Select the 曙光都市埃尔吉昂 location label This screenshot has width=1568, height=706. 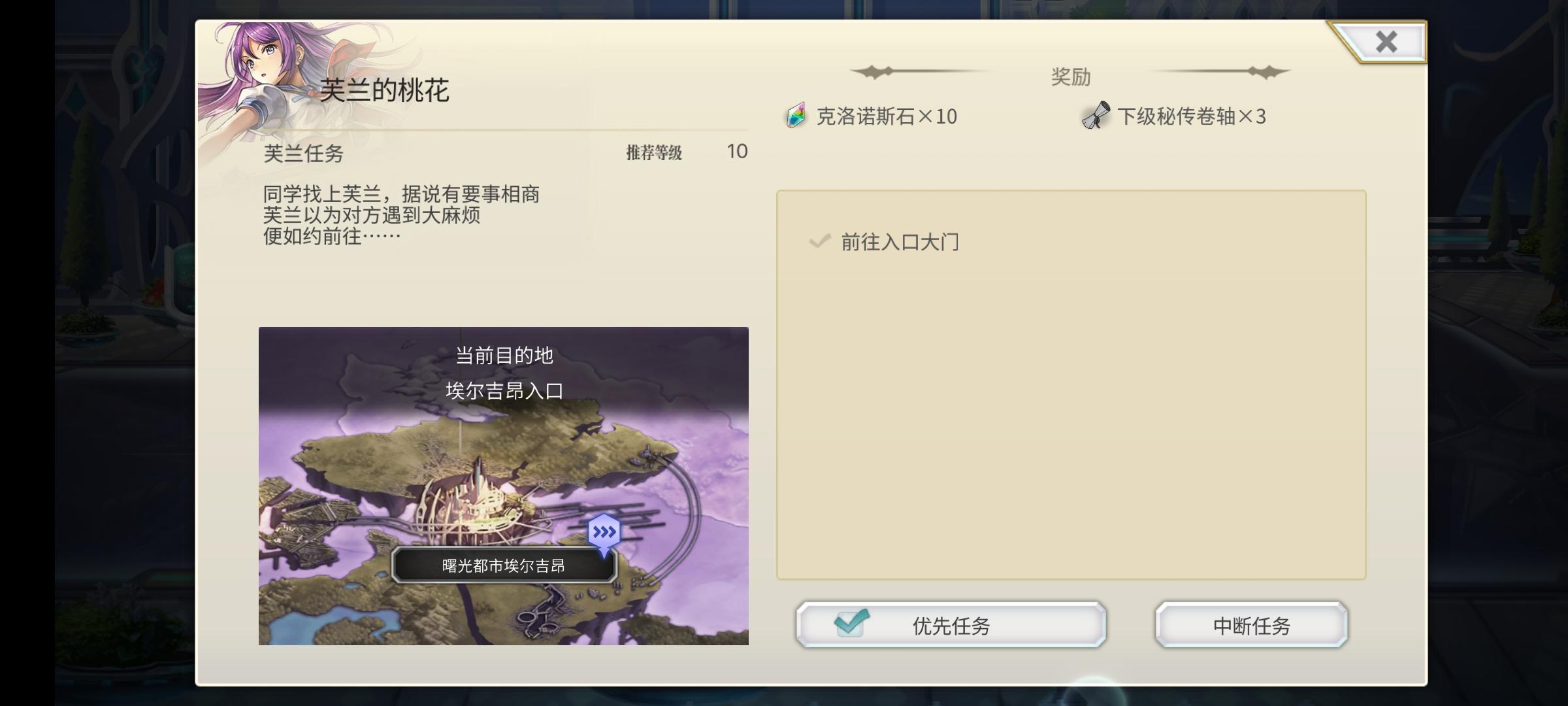[504, 565]
